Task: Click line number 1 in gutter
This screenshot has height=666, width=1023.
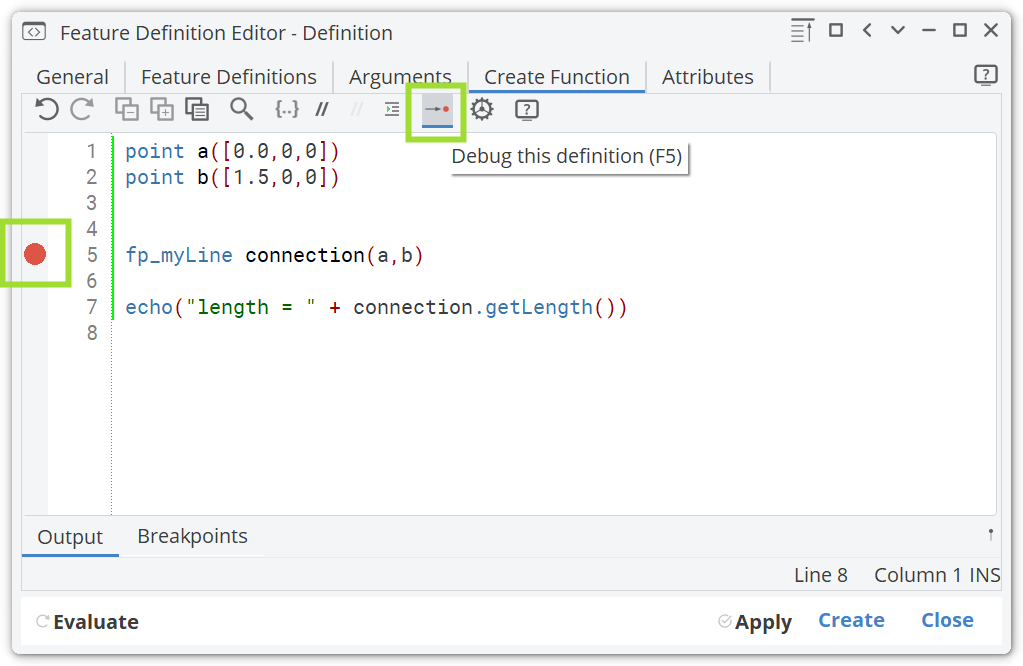Action: point(91,151)
